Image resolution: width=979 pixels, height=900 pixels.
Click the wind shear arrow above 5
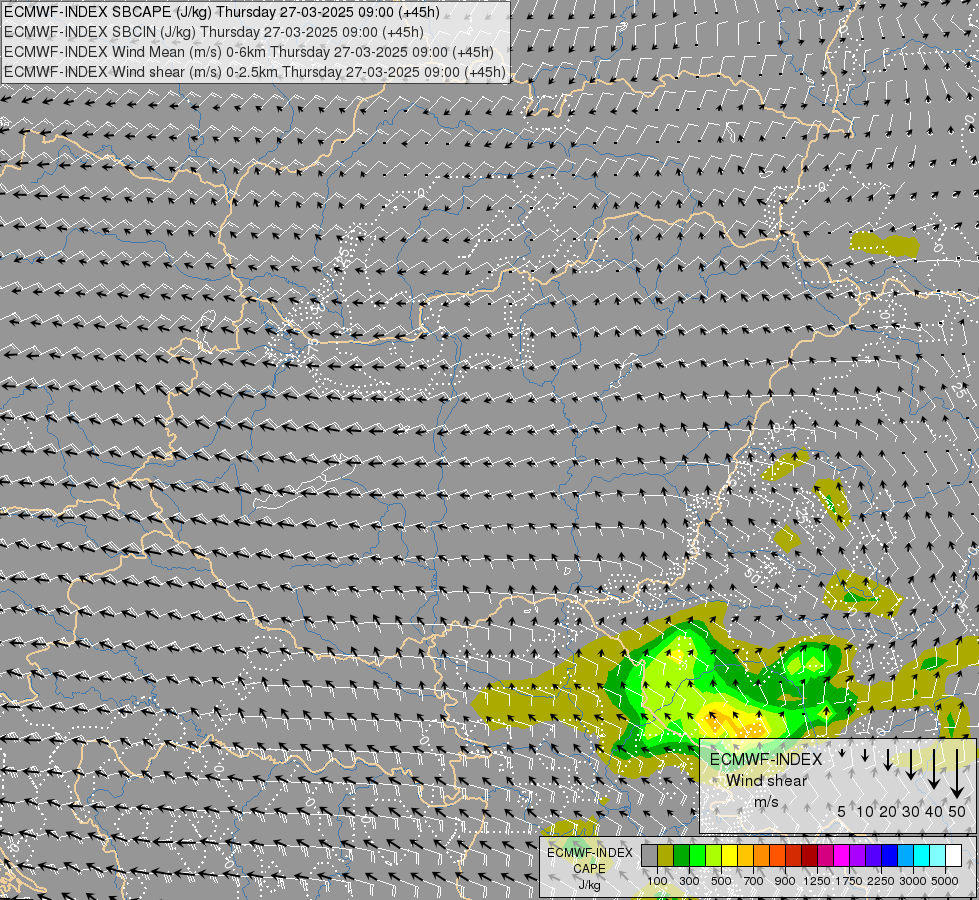842,753
